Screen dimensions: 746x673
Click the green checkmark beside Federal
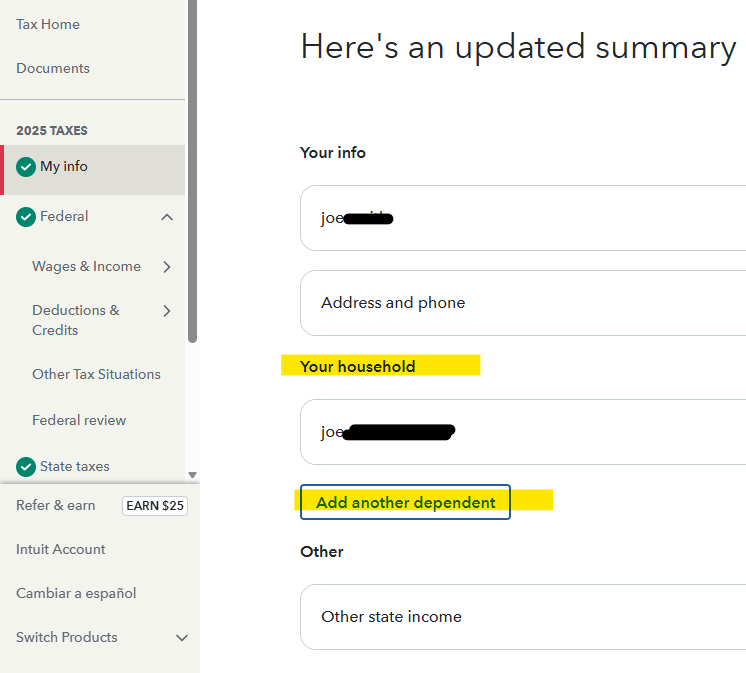pos(26,217)
